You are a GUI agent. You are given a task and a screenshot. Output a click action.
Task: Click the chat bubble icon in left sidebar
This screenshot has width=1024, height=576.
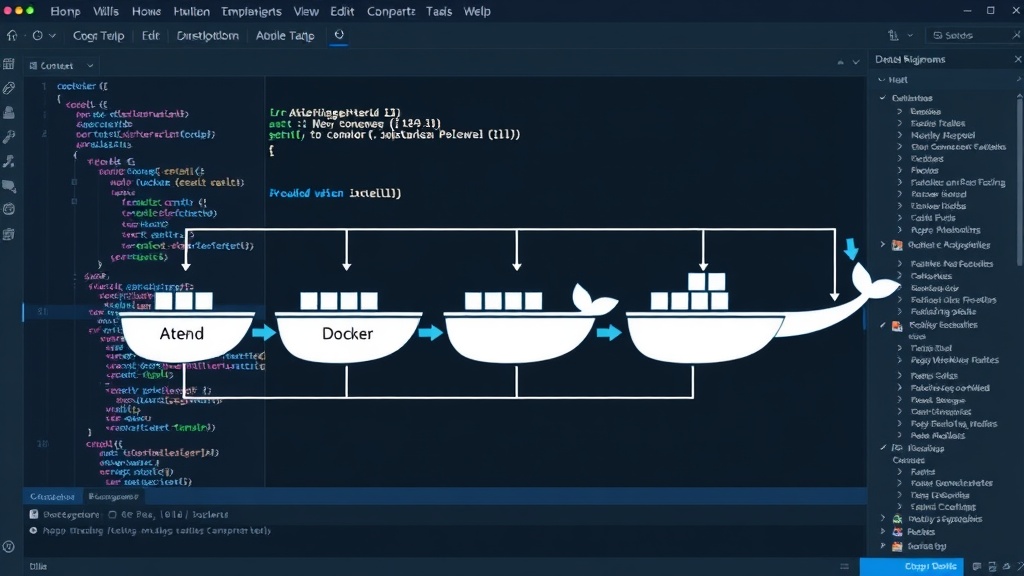pos(8,186)
